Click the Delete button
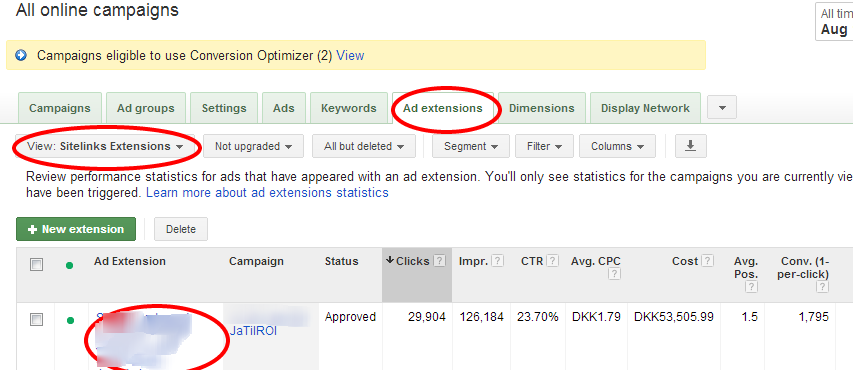 (181, 229)
